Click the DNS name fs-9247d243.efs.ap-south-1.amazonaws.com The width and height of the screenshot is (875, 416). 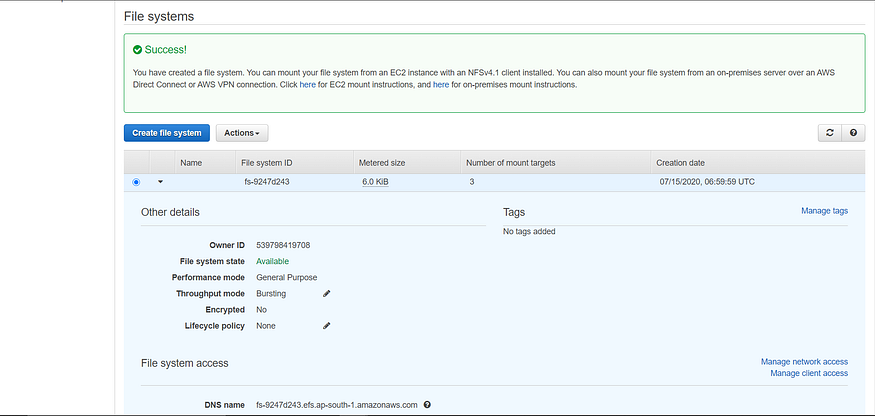point(336,405)
